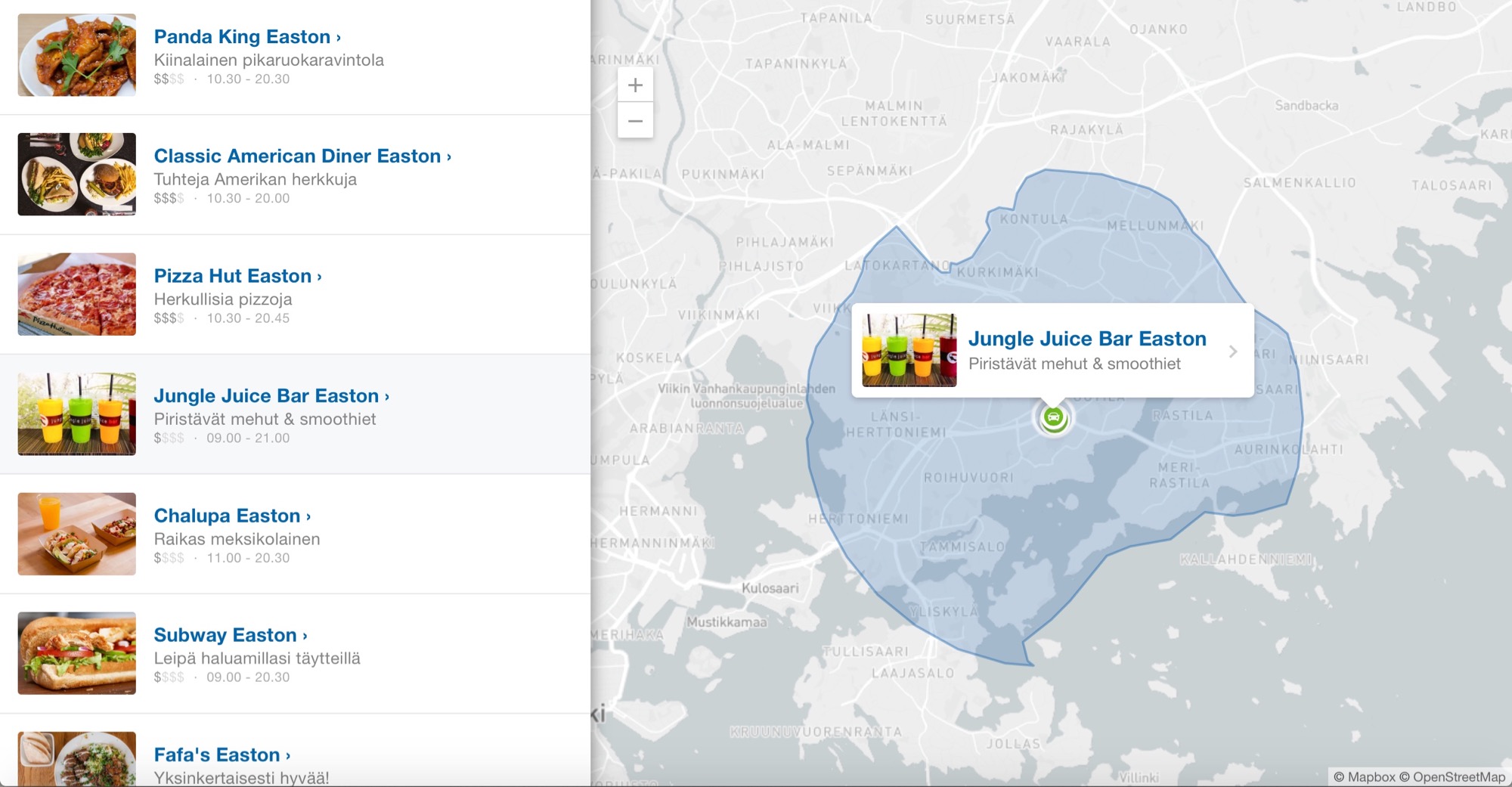Image resolution: width=1512 pixels, height=787 pixels.
Task: Open Chalupa Easton restaurant link
Action: [232, 516]
